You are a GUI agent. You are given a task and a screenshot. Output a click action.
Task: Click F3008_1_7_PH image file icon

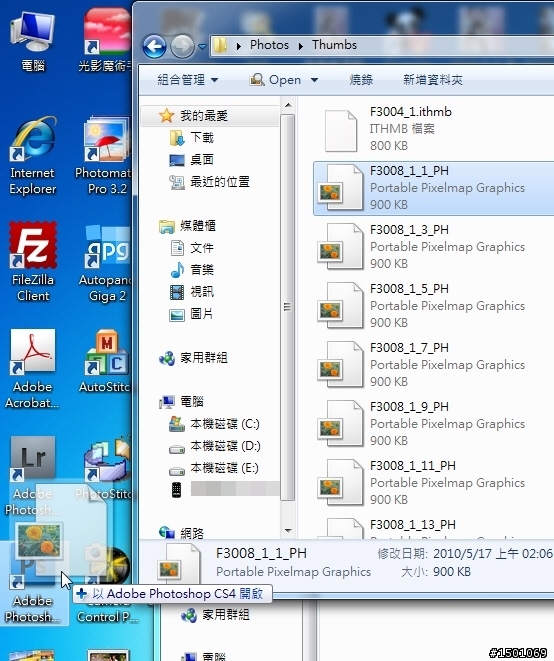coord(340,365)
